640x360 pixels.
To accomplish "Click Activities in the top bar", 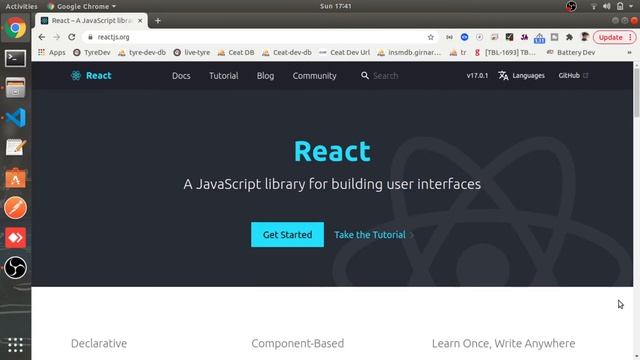I will coord(21,6).
